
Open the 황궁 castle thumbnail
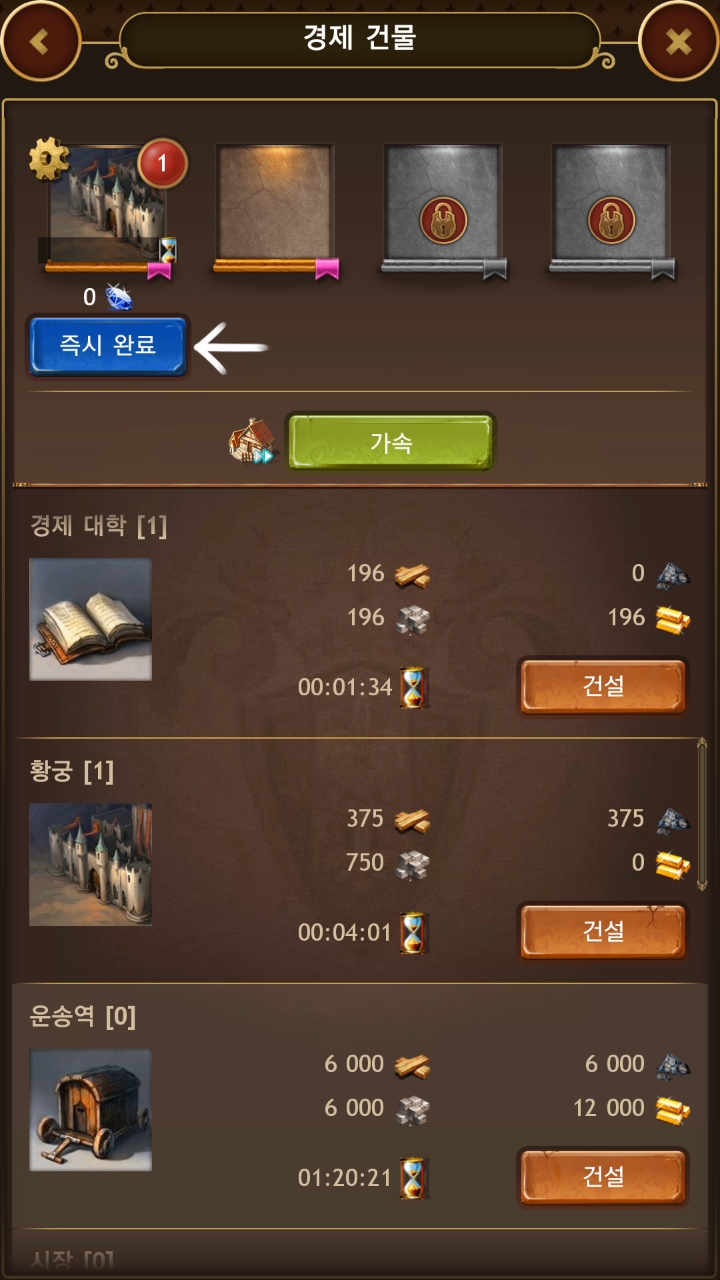(x=91, y=864)
